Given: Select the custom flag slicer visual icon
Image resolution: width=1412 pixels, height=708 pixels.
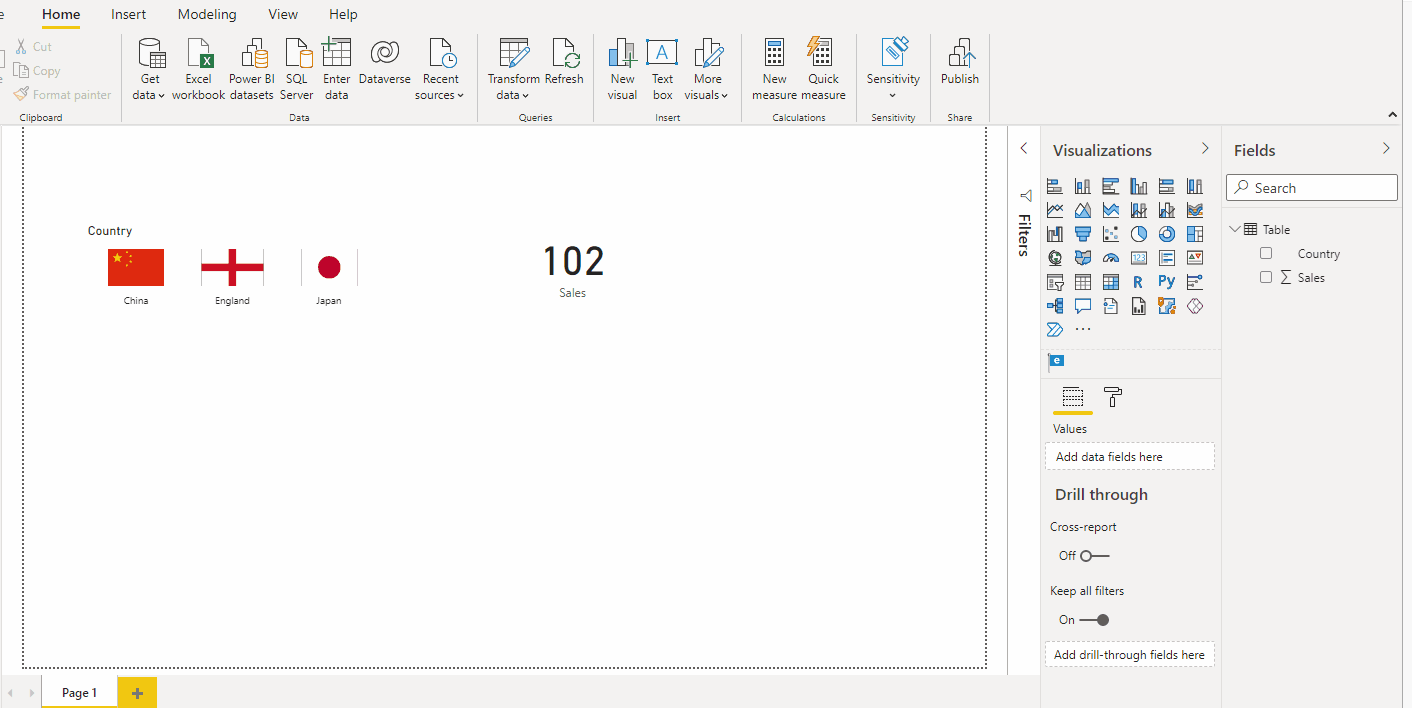Looking at the screenshot, I should pyautogui.click(x=1056, y=361).
